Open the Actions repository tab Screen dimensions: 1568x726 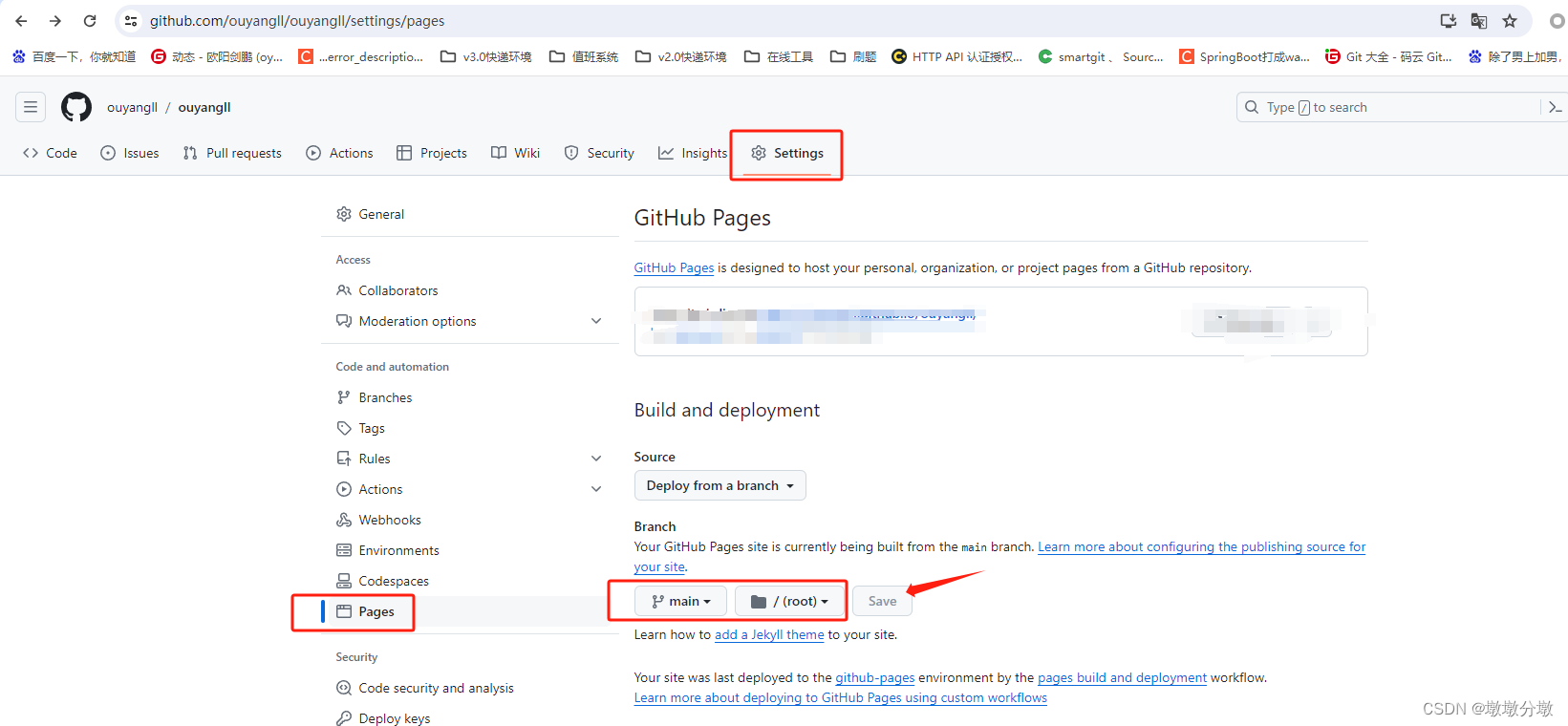(x=339, y=153)
